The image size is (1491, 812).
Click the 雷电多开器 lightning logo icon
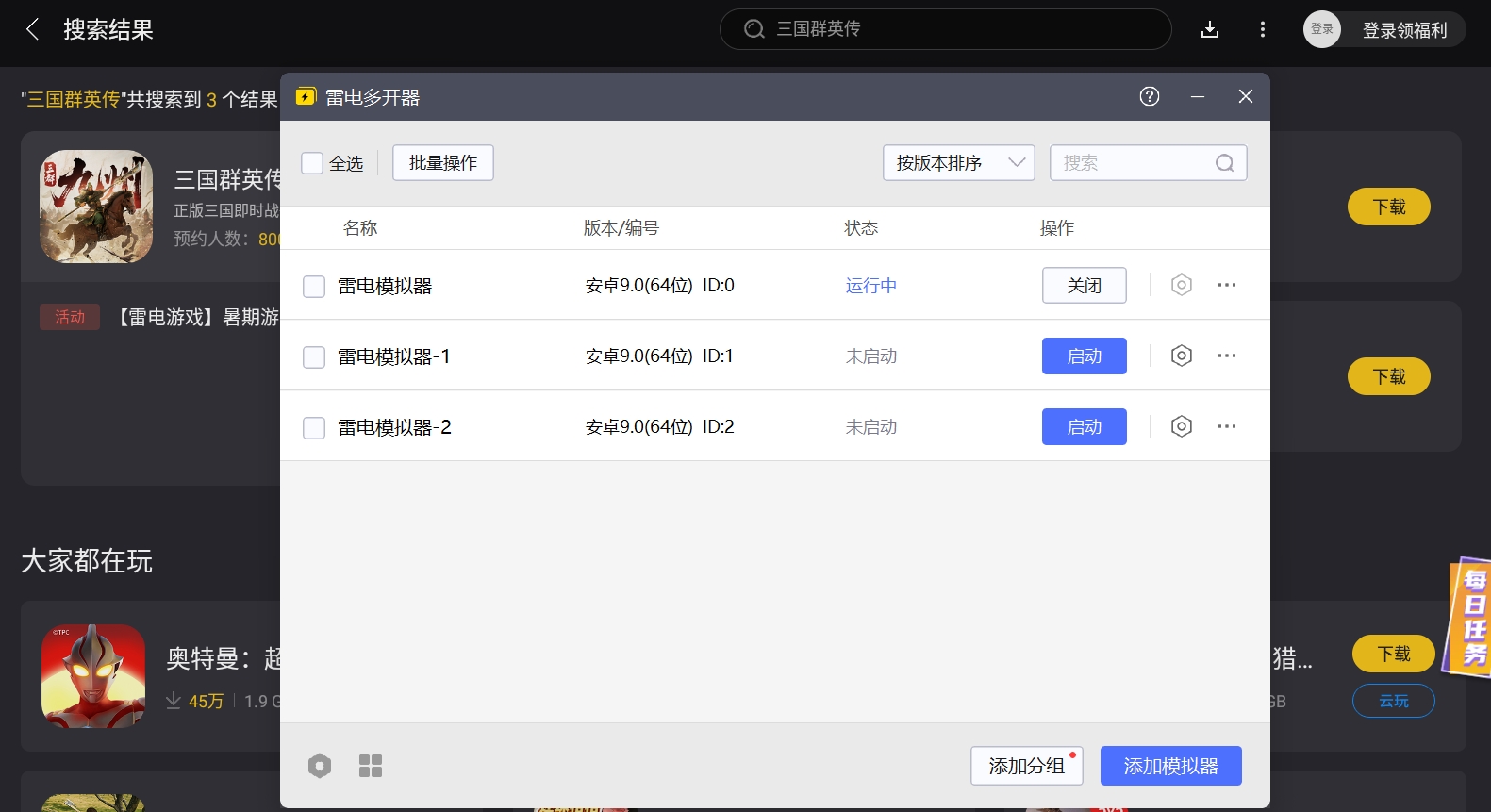tap(306, 97)
